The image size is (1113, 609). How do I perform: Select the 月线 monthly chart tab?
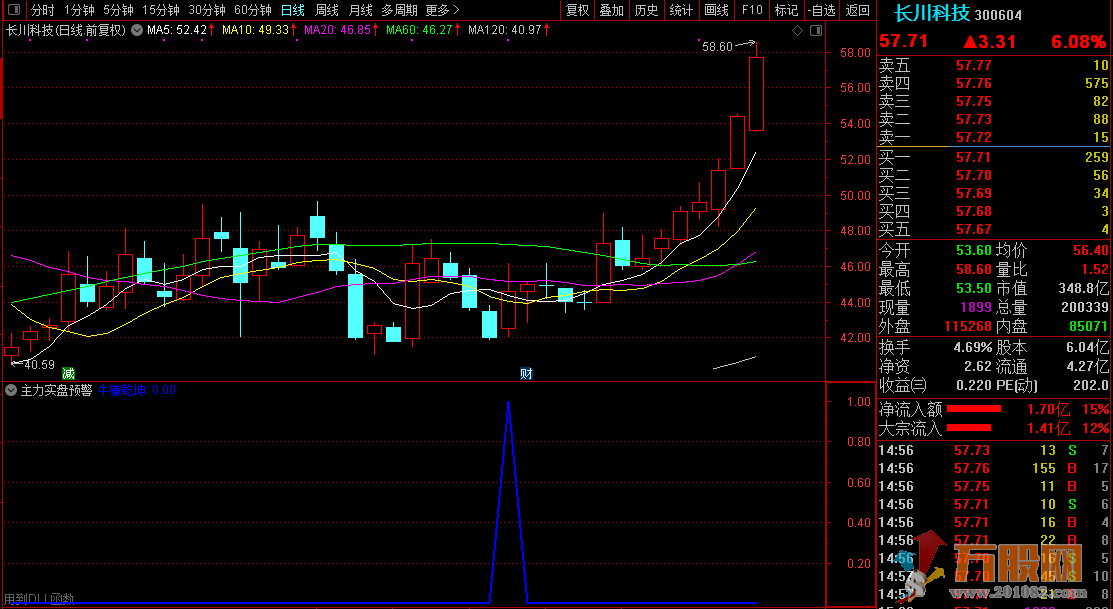pos(361,10)
